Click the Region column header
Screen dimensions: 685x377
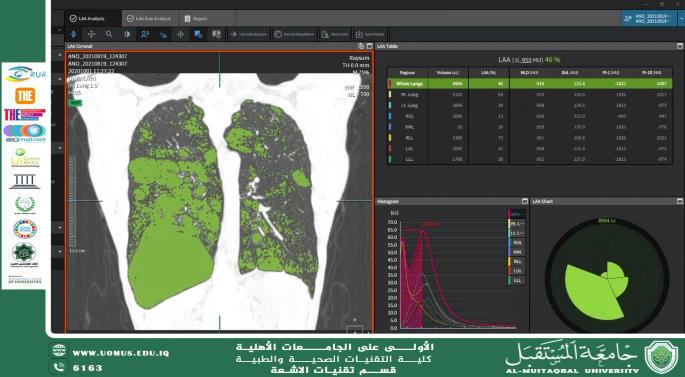coord(407,73)
